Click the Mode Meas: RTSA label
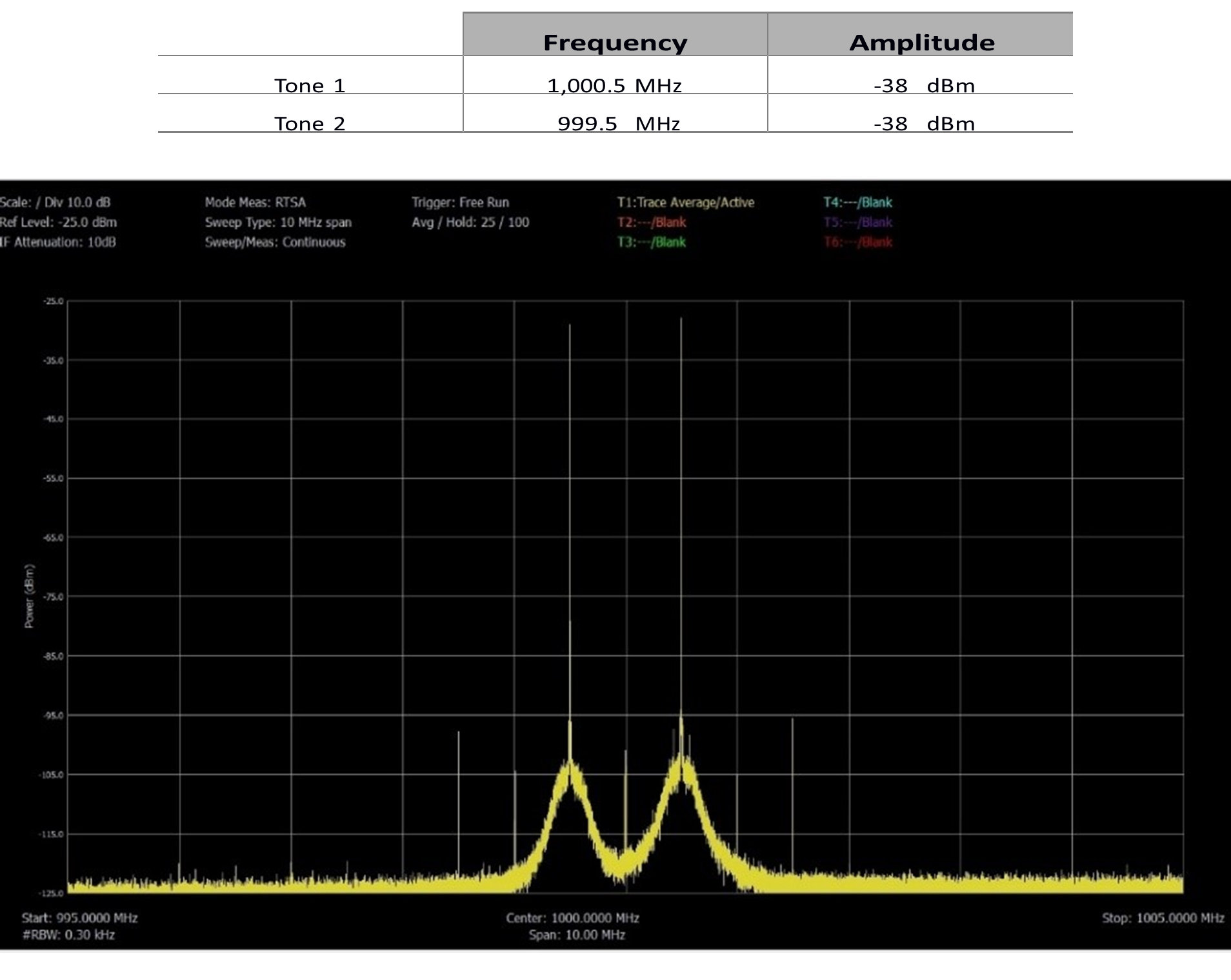1231x980 pixels. pyautogui.click(x=255, y=202)
